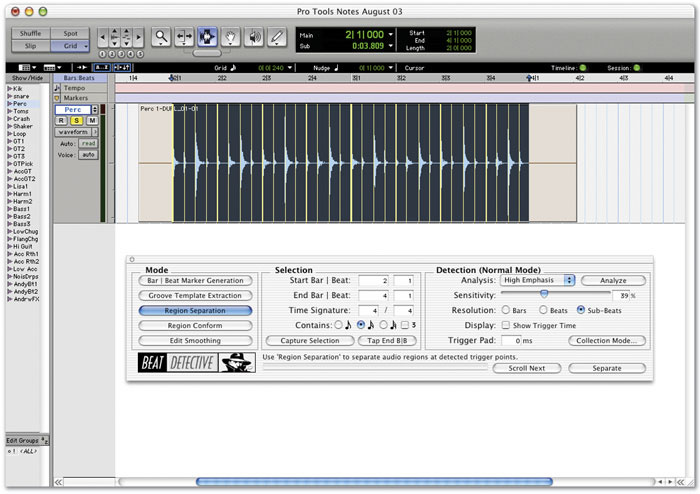Click the Tempo ruler note icon
Screen dimensions: 700x494
point(57,88)
